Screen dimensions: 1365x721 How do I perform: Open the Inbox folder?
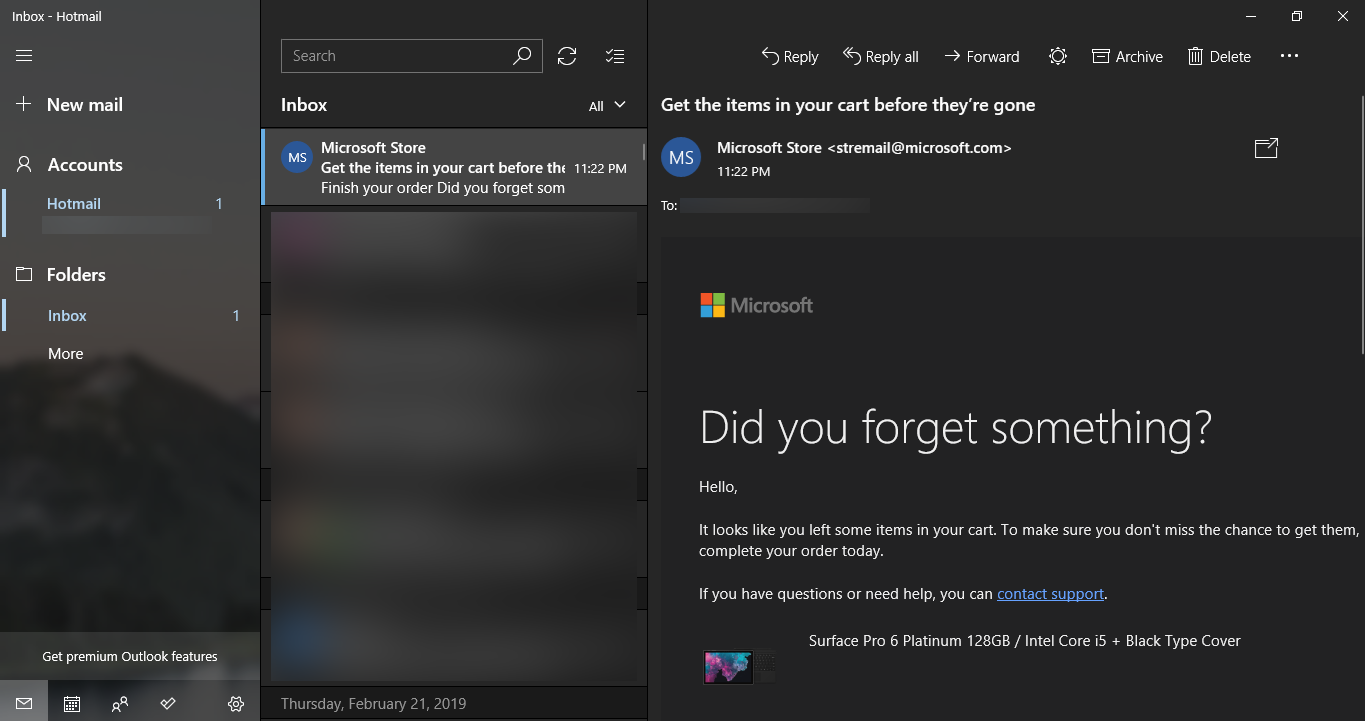[x=130, y=316]
